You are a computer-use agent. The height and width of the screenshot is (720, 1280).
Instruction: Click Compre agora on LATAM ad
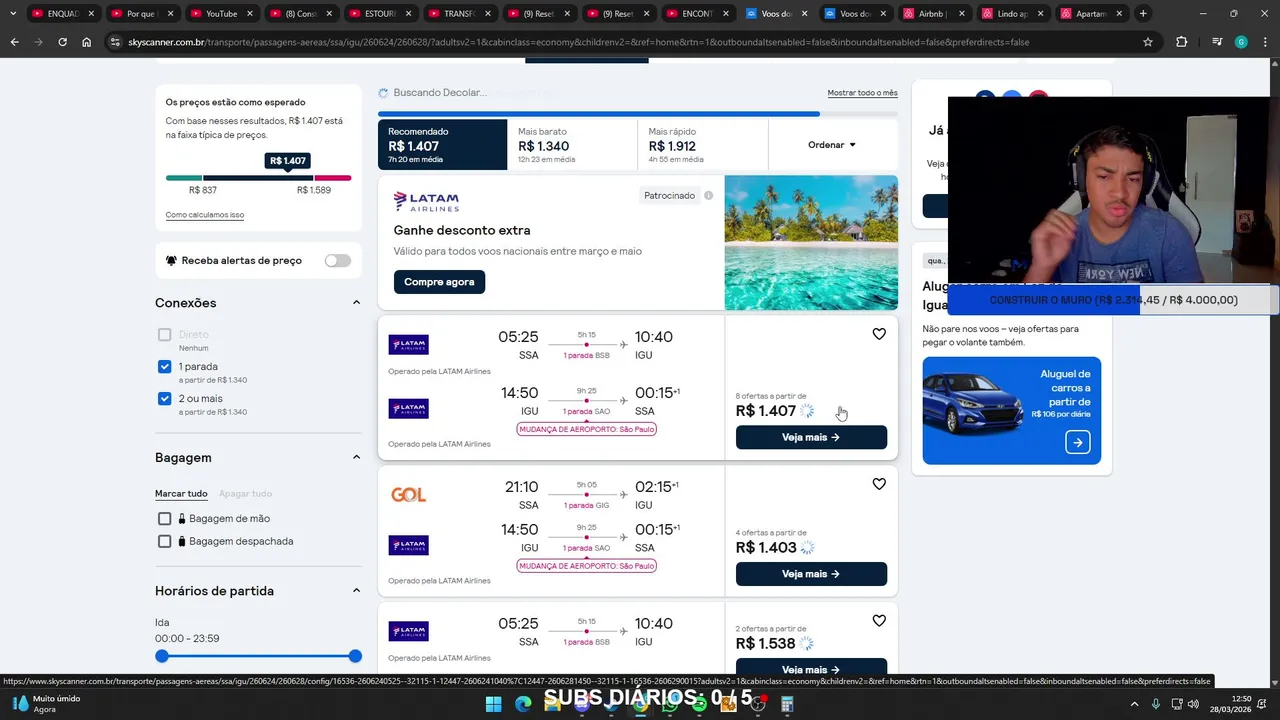pos(439,282)
